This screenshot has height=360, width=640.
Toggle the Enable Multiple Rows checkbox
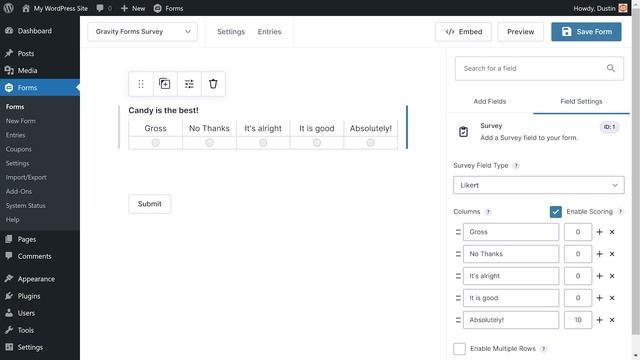[x=459, y=349]
